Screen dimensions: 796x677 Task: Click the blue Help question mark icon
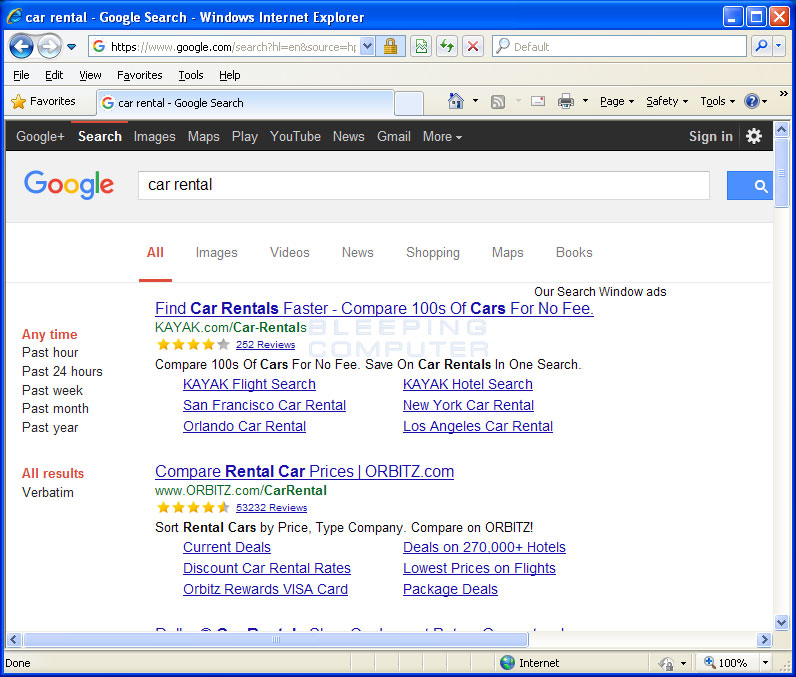coord(752,101)
